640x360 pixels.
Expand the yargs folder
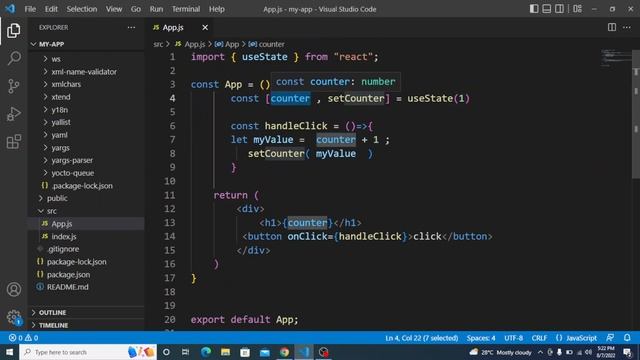click(x=87, y=147)
